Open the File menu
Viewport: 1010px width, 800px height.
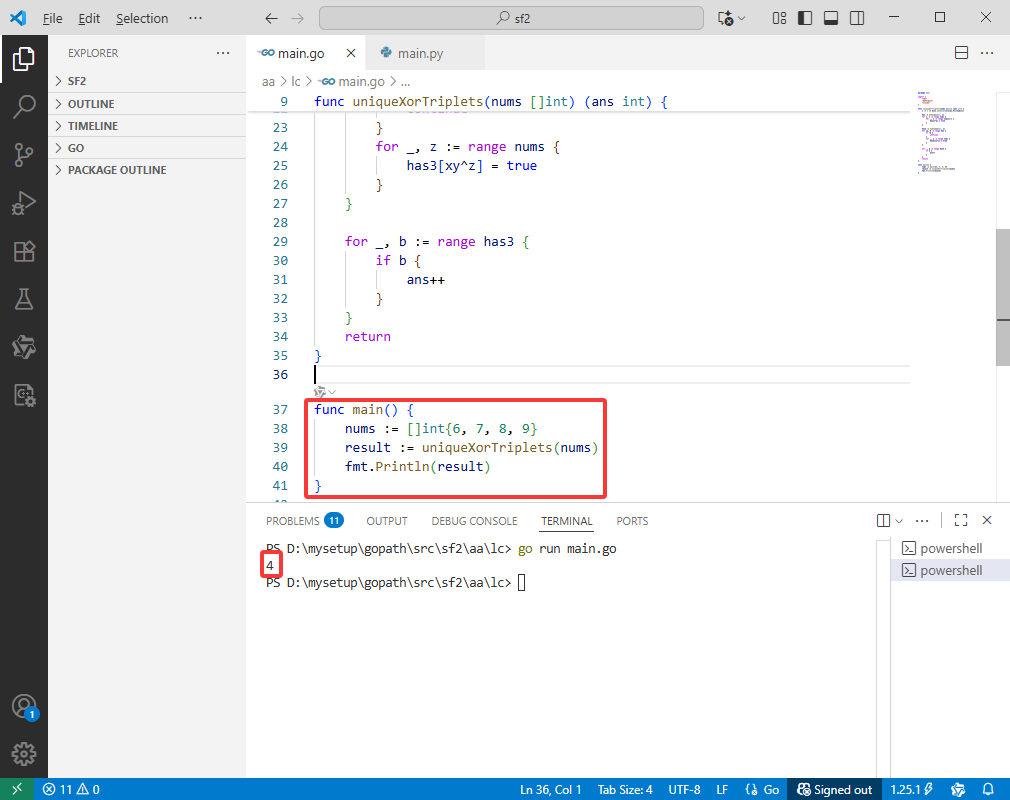pos(52,19)
